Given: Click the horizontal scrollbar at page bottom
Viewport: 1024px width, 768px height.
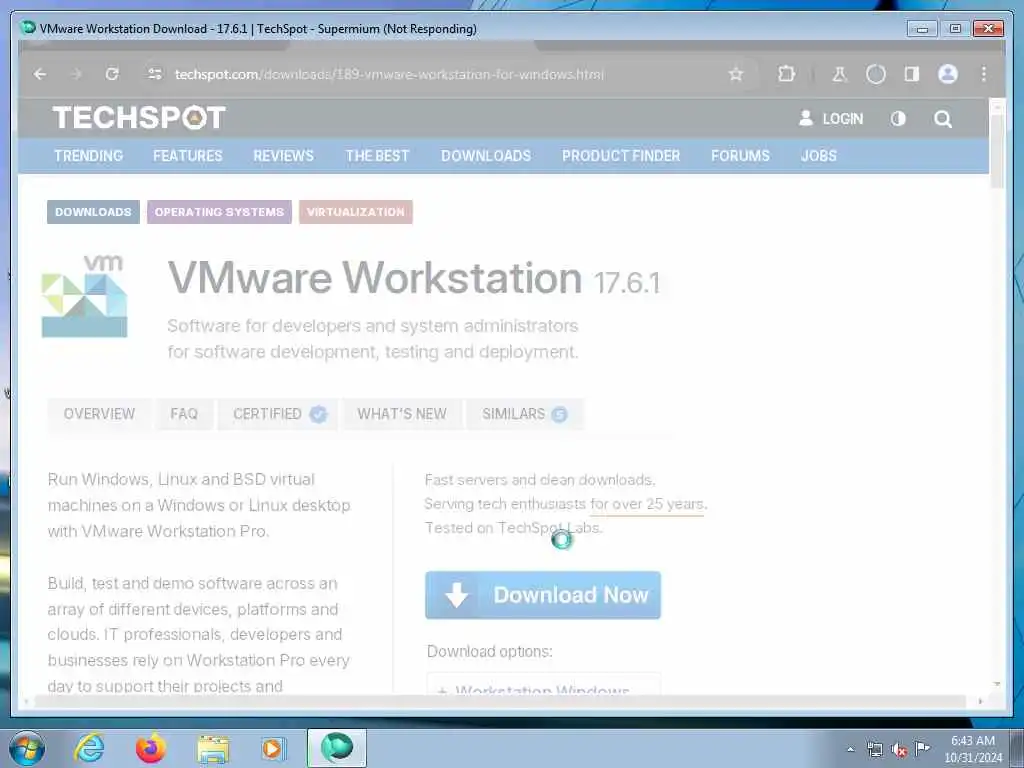Looking at the screenshot, I should click(x=500, y=701).
